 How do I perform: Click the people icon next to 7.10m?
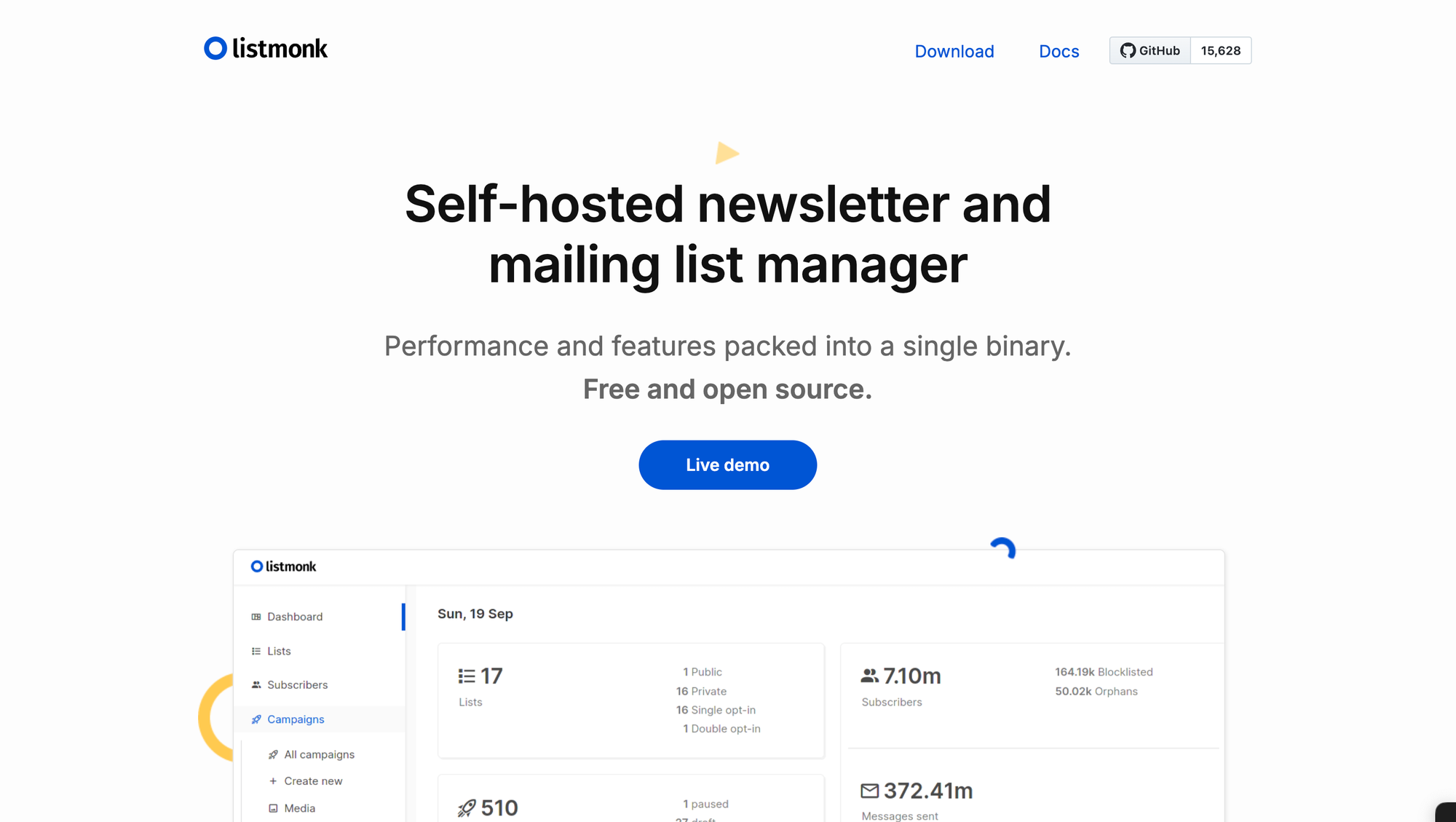coord(869,676)
